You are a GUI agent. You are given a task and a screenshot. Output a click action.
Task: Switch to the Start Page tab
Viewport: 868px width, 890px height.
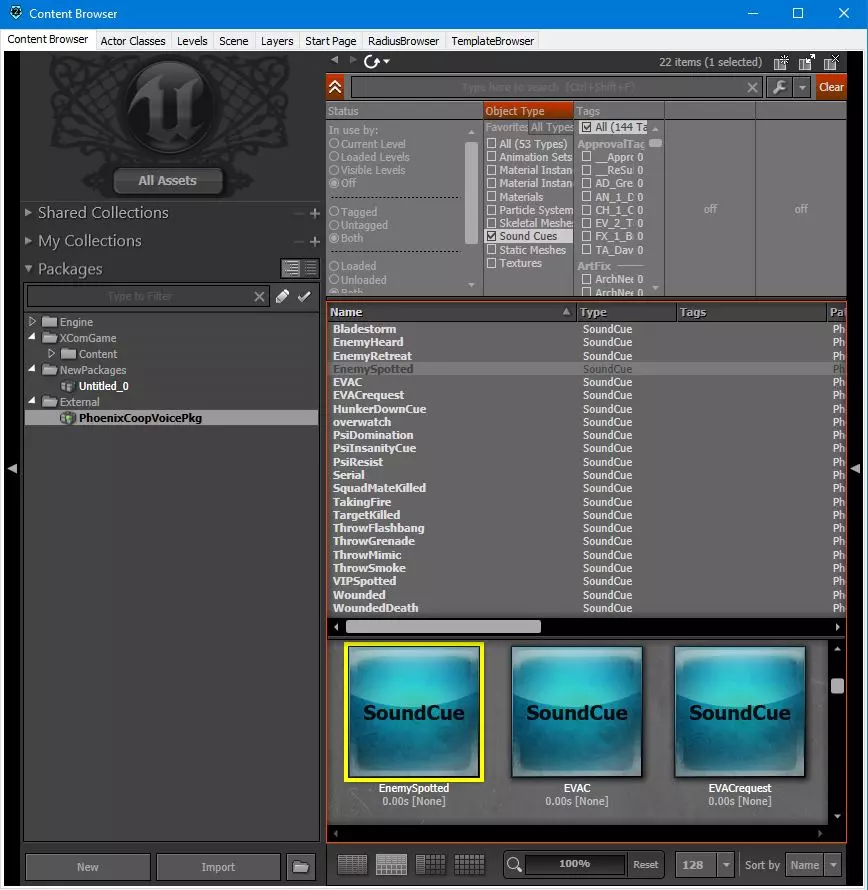click(330, 41)
